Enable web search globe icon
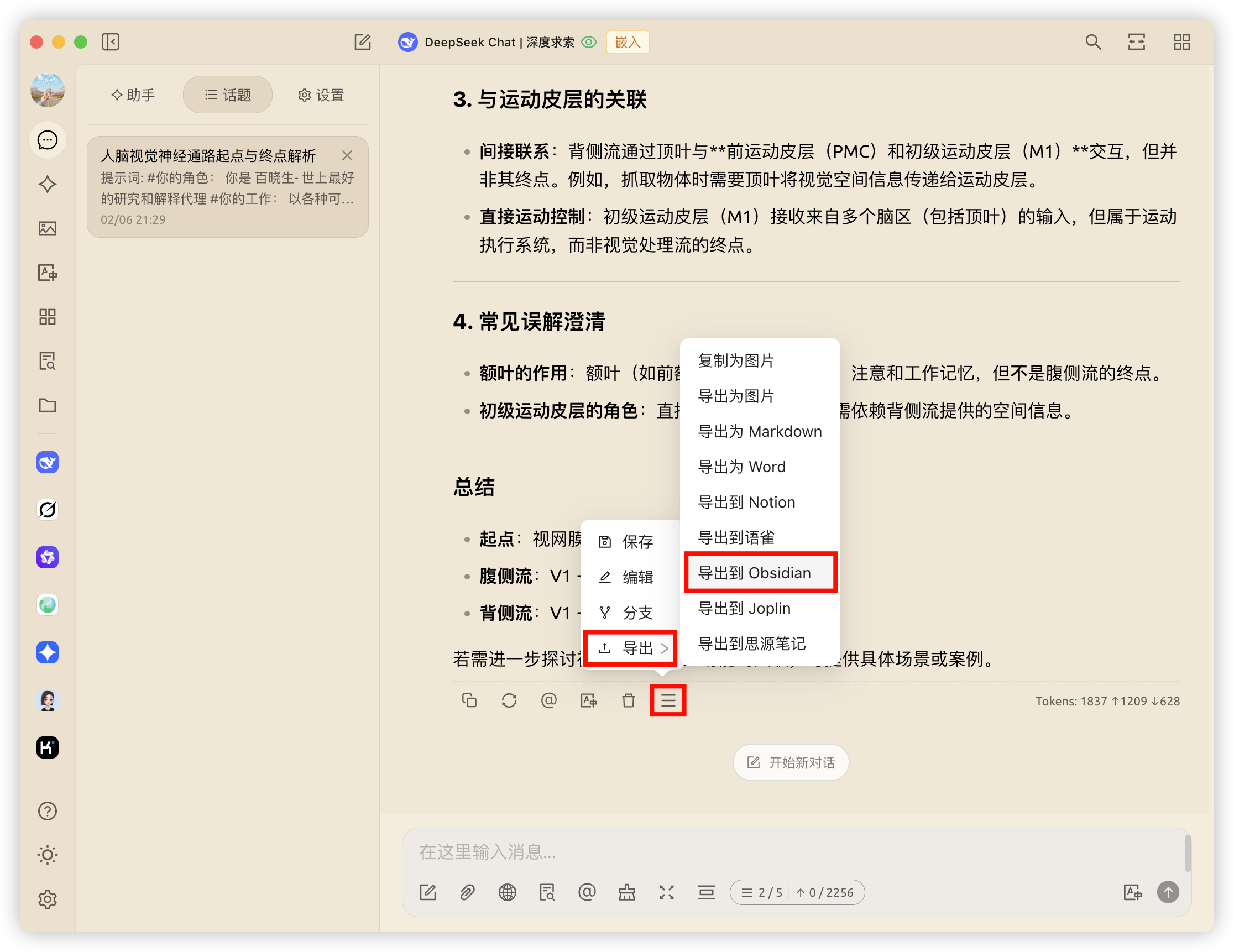This screenshot has width=1234, height=952. tap(507, 892)
